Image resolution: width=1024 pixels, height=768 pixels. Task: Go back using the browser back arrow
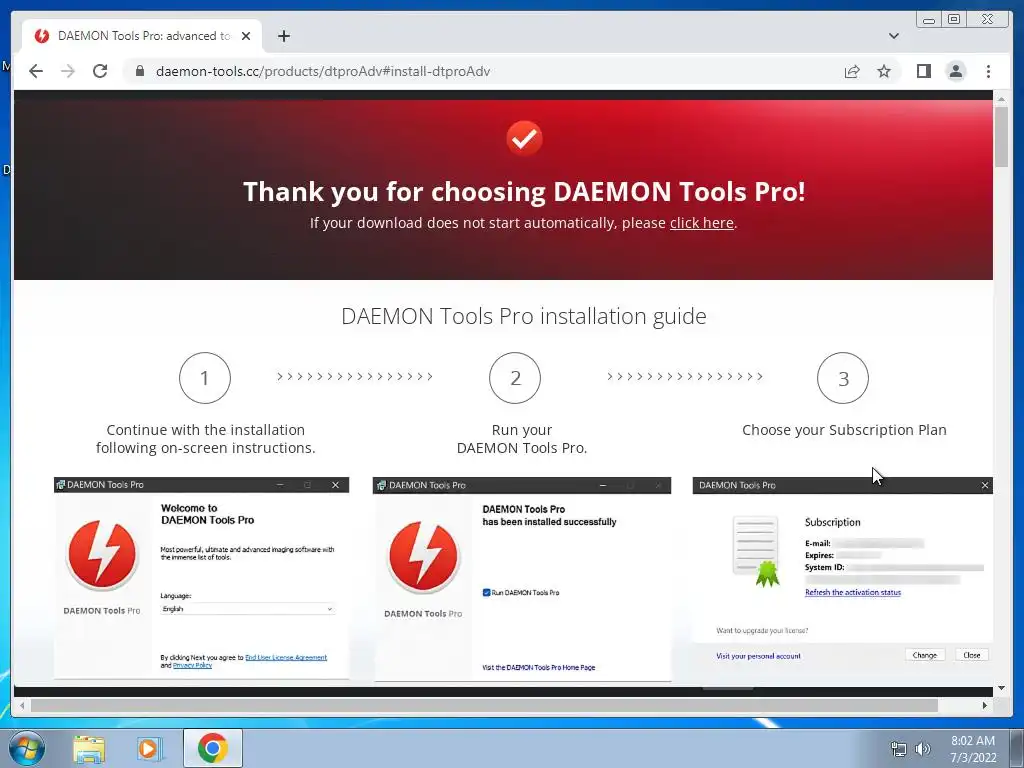[x=36, y=71]
